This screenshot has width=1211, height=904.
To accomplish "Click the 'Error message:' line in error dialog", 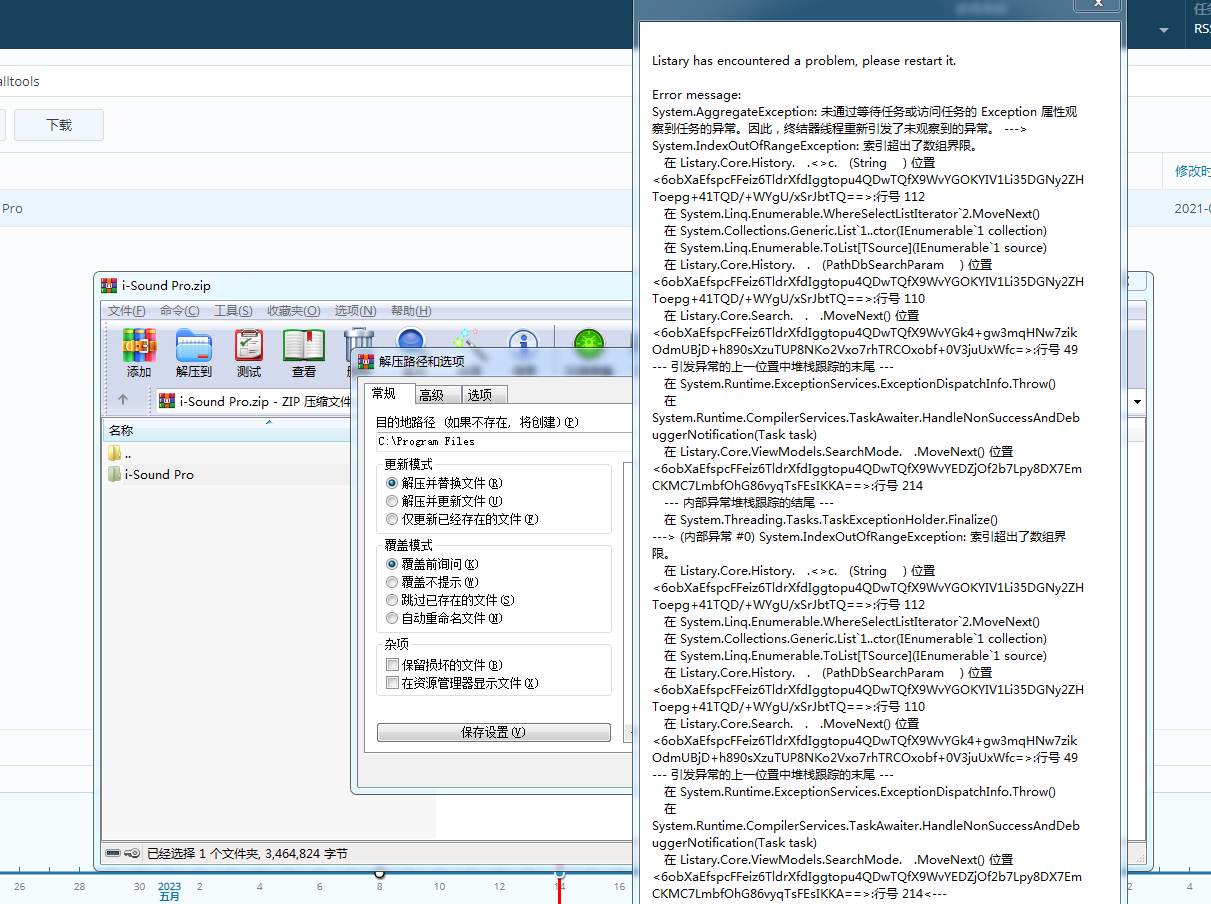I will click(697, 95).
